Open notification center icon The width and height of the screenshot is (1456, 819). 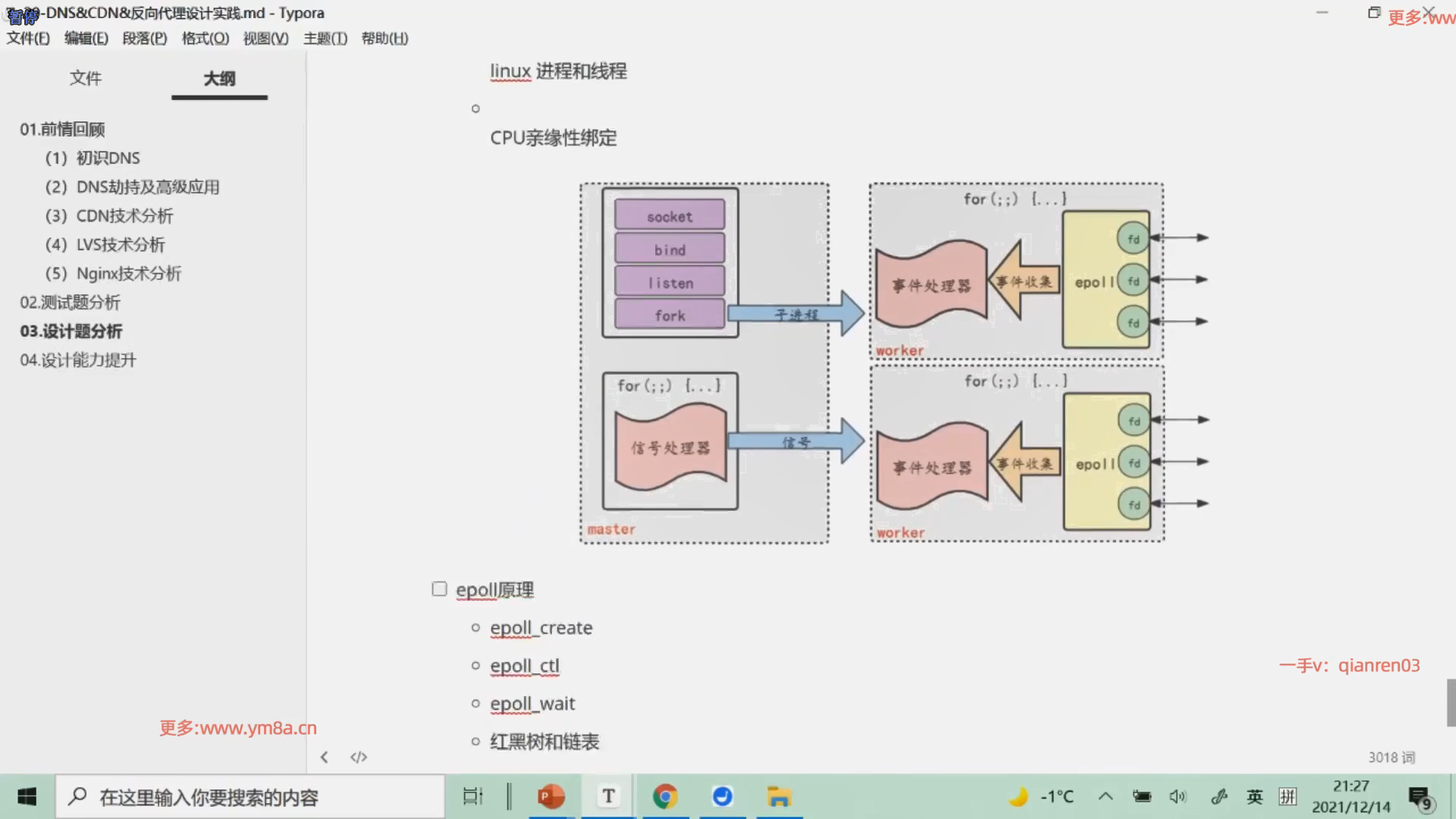coord(1420,797)
